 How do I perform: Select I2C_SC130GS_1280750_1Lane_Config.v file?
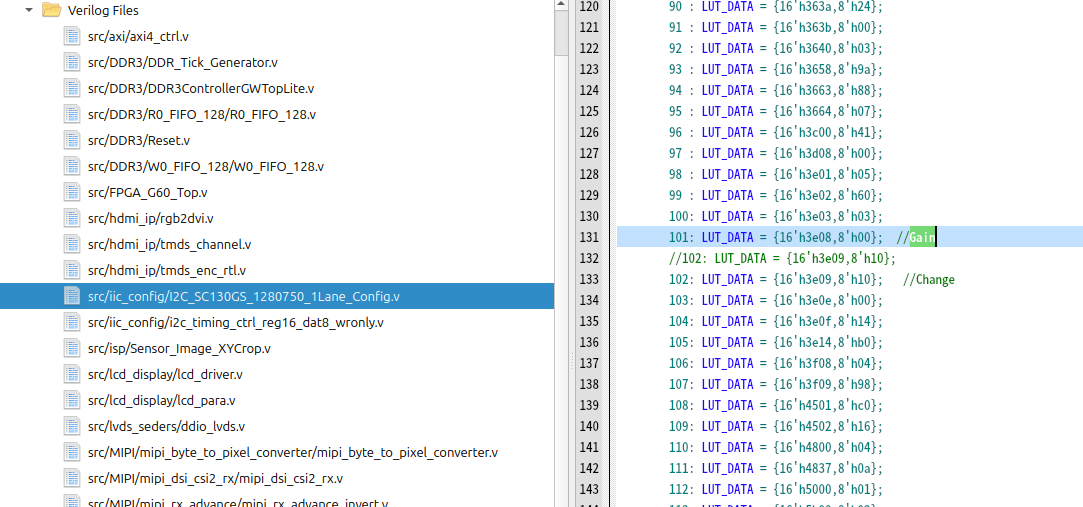click(244, 296)
